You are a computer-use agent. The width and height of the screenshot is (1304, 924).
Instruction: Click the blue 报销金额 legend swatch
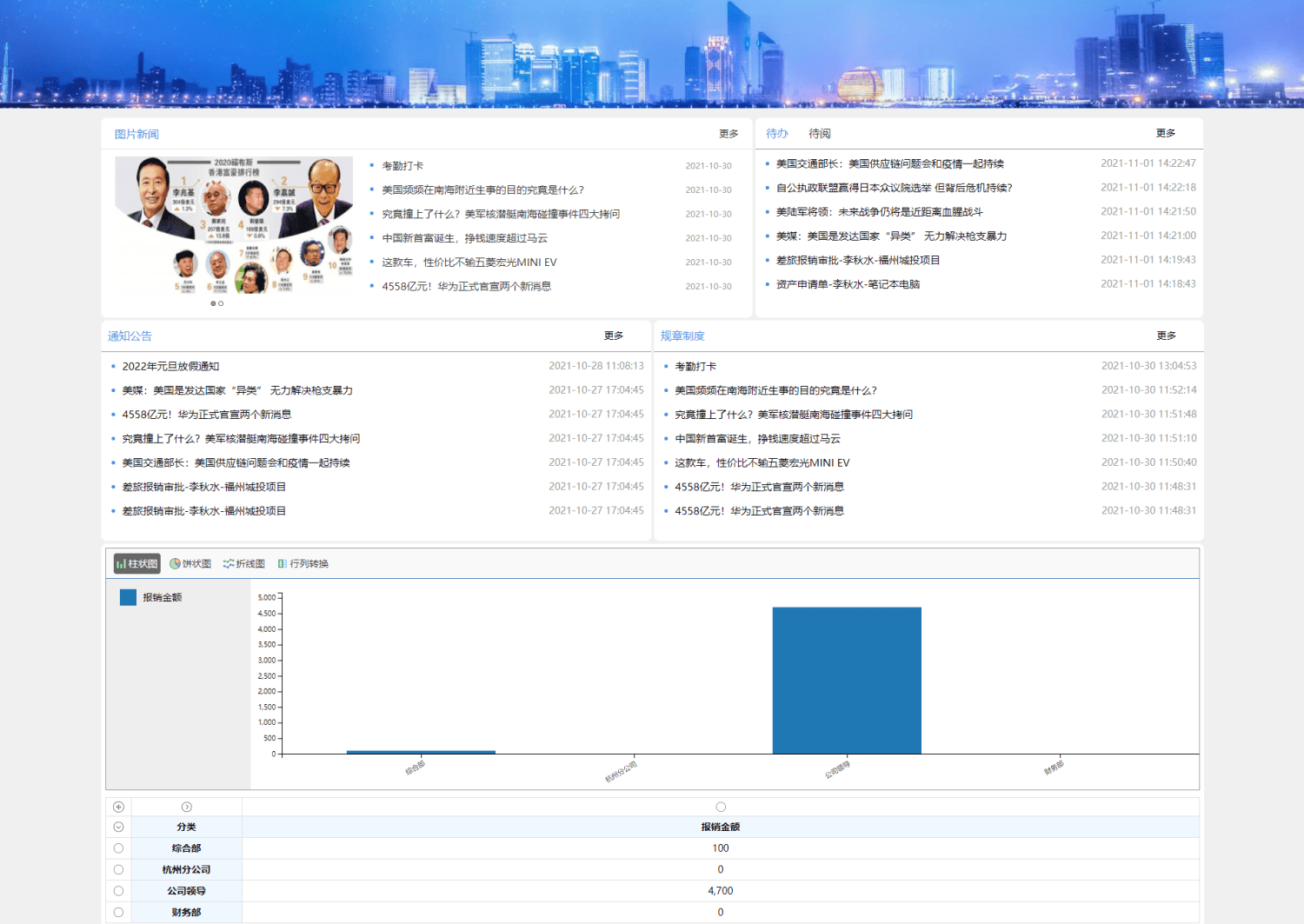(128, 597)
